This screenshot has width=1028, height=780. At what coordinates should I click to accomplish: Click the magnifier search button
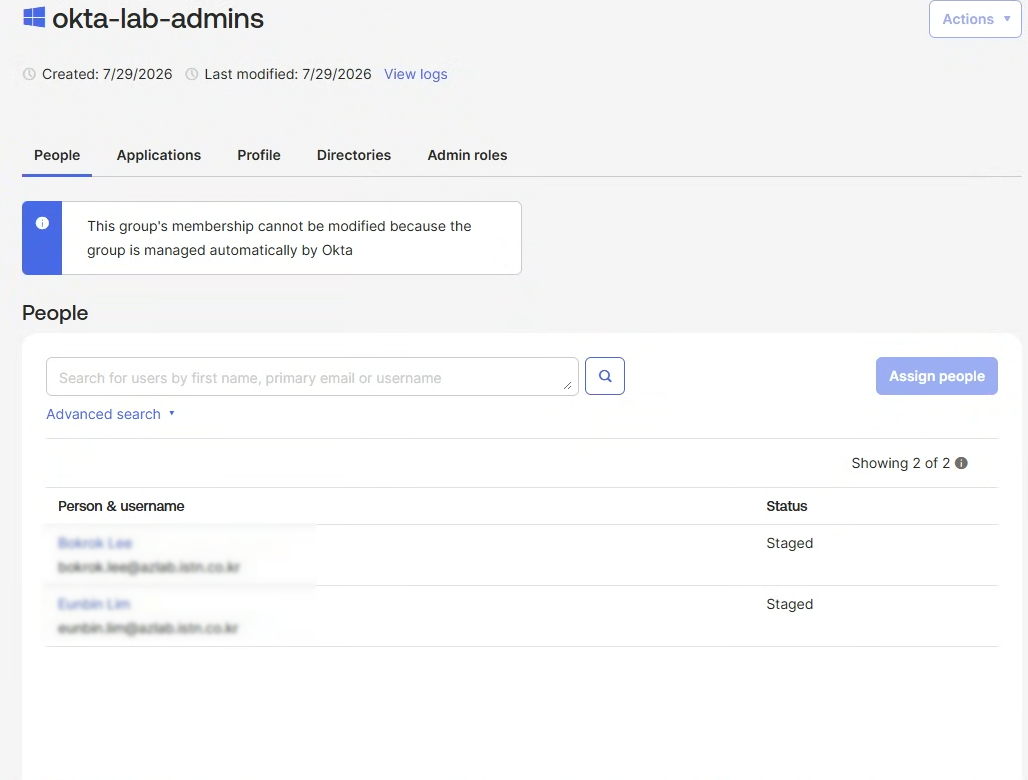[604, 376]
